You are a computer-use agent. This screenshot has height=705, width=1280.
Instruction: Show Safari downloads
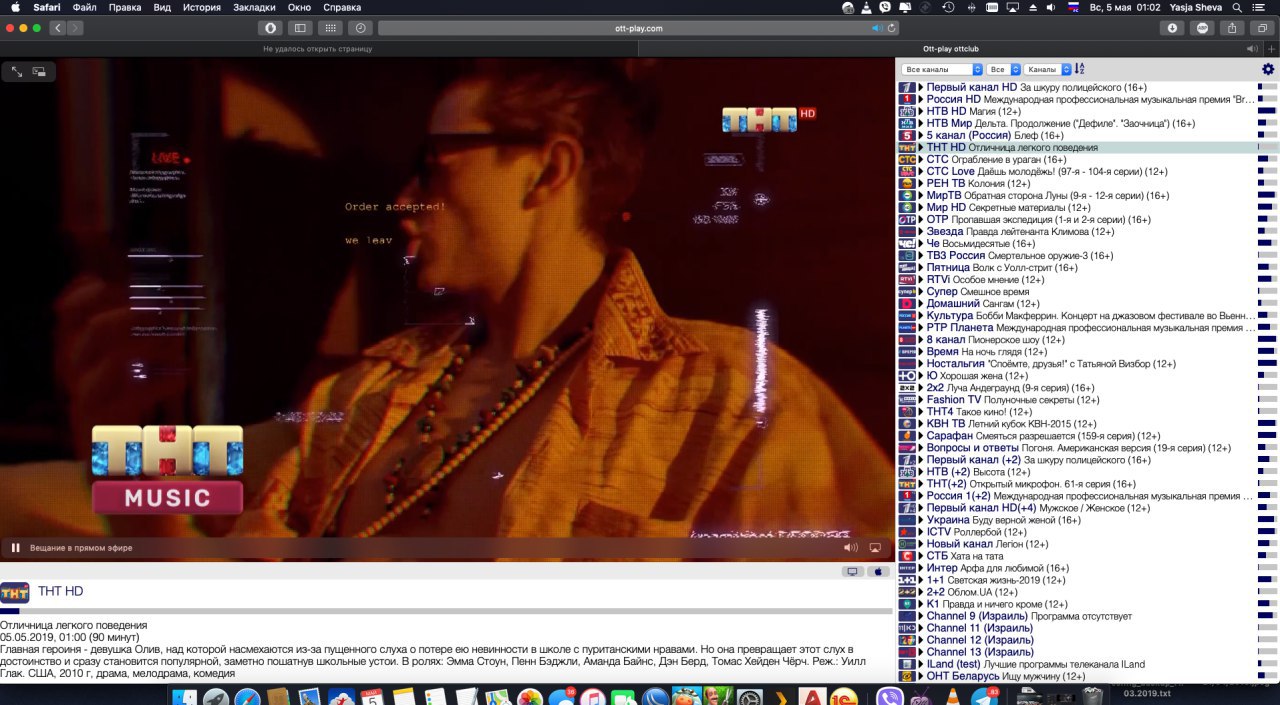click(1173, 28)
